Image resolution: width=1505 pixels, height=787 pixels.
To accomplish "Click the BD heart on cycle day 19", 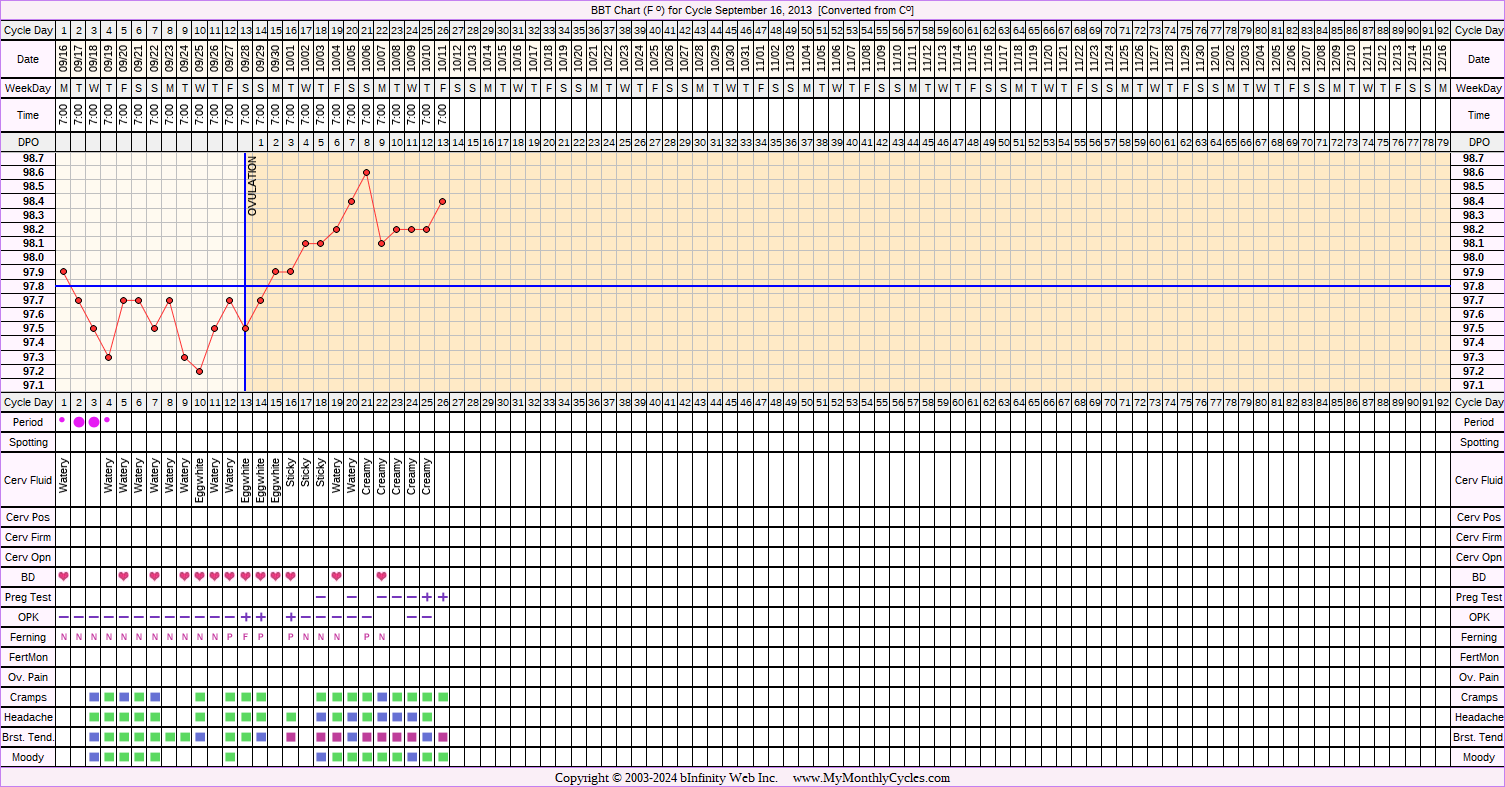I will point(336,577).
